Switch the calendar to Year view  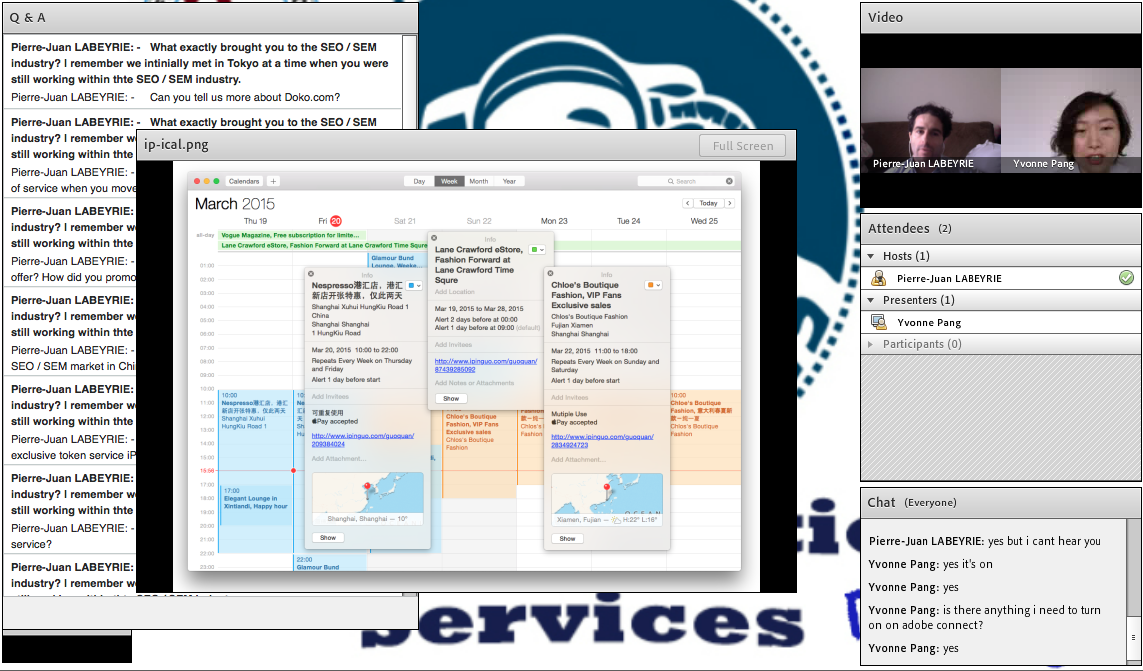click(x=509, y=181)
